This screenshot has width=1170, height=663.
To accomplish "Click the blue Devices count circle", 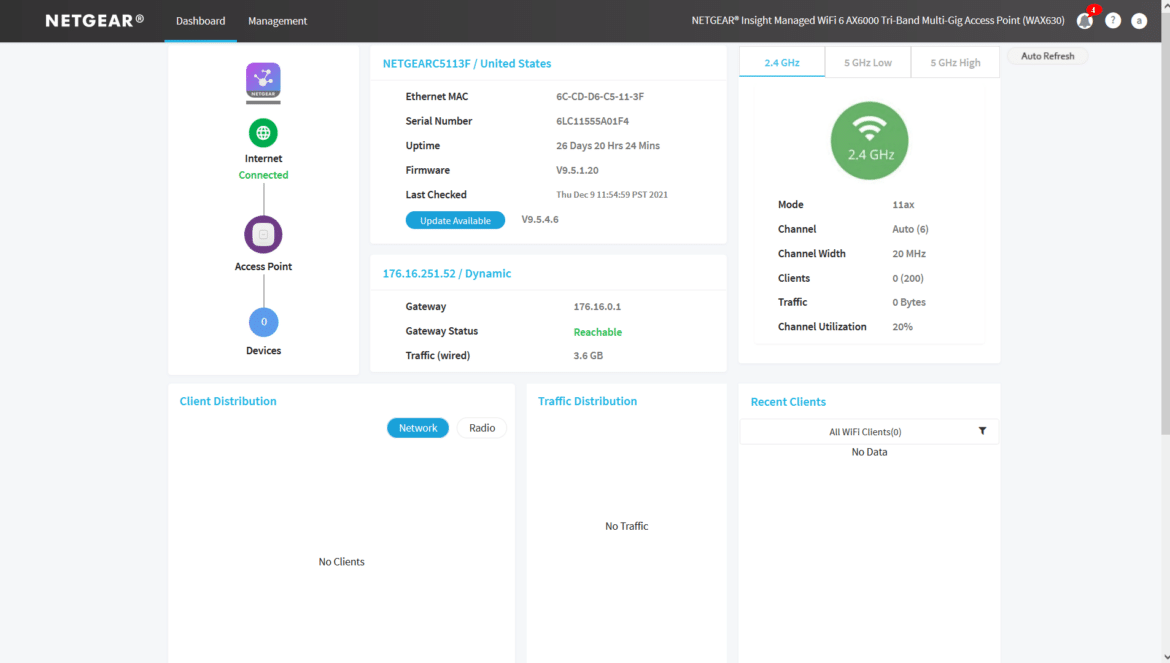I will (x=263, y=322).
